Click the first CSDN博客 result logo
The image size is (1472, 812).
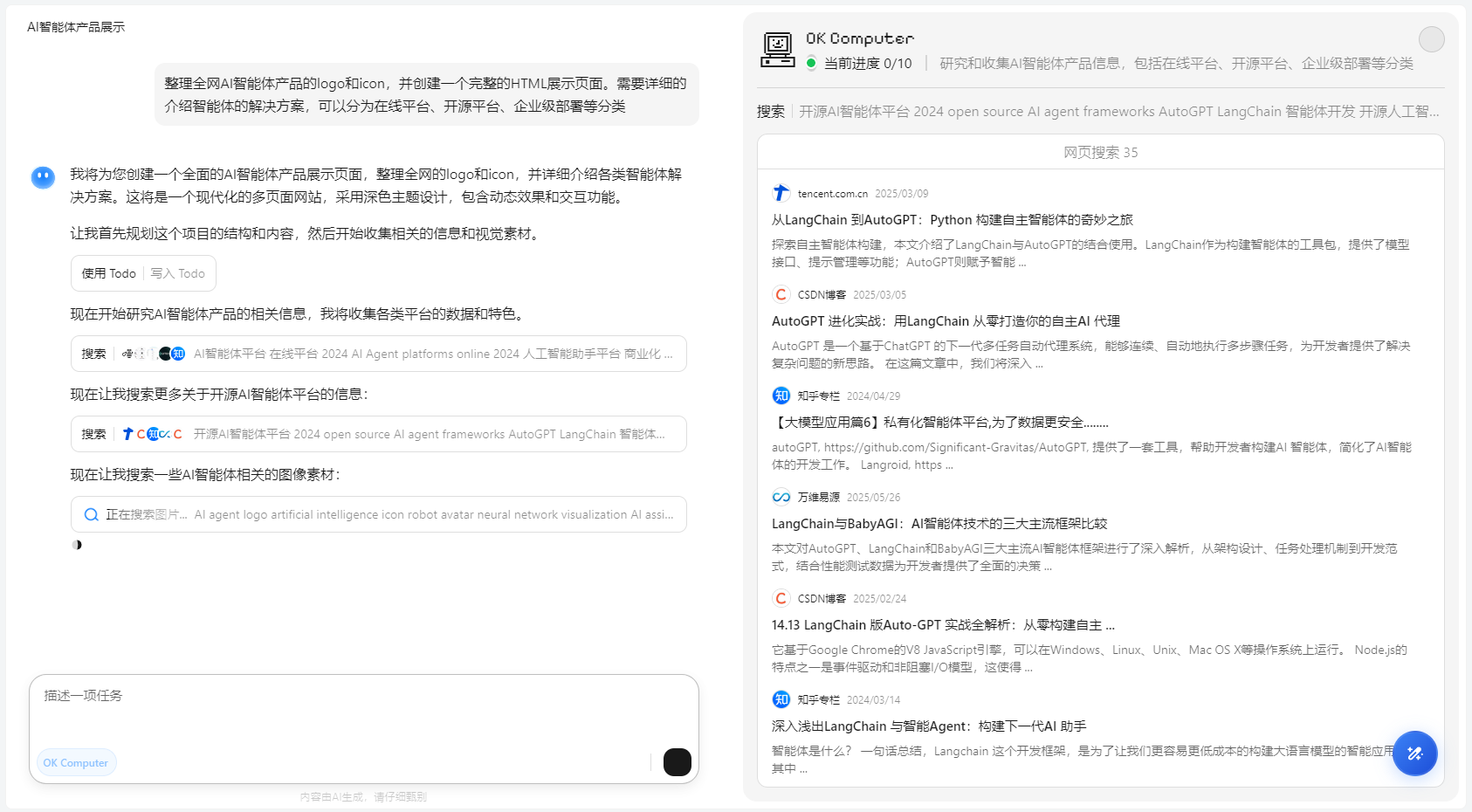[781, 294]
